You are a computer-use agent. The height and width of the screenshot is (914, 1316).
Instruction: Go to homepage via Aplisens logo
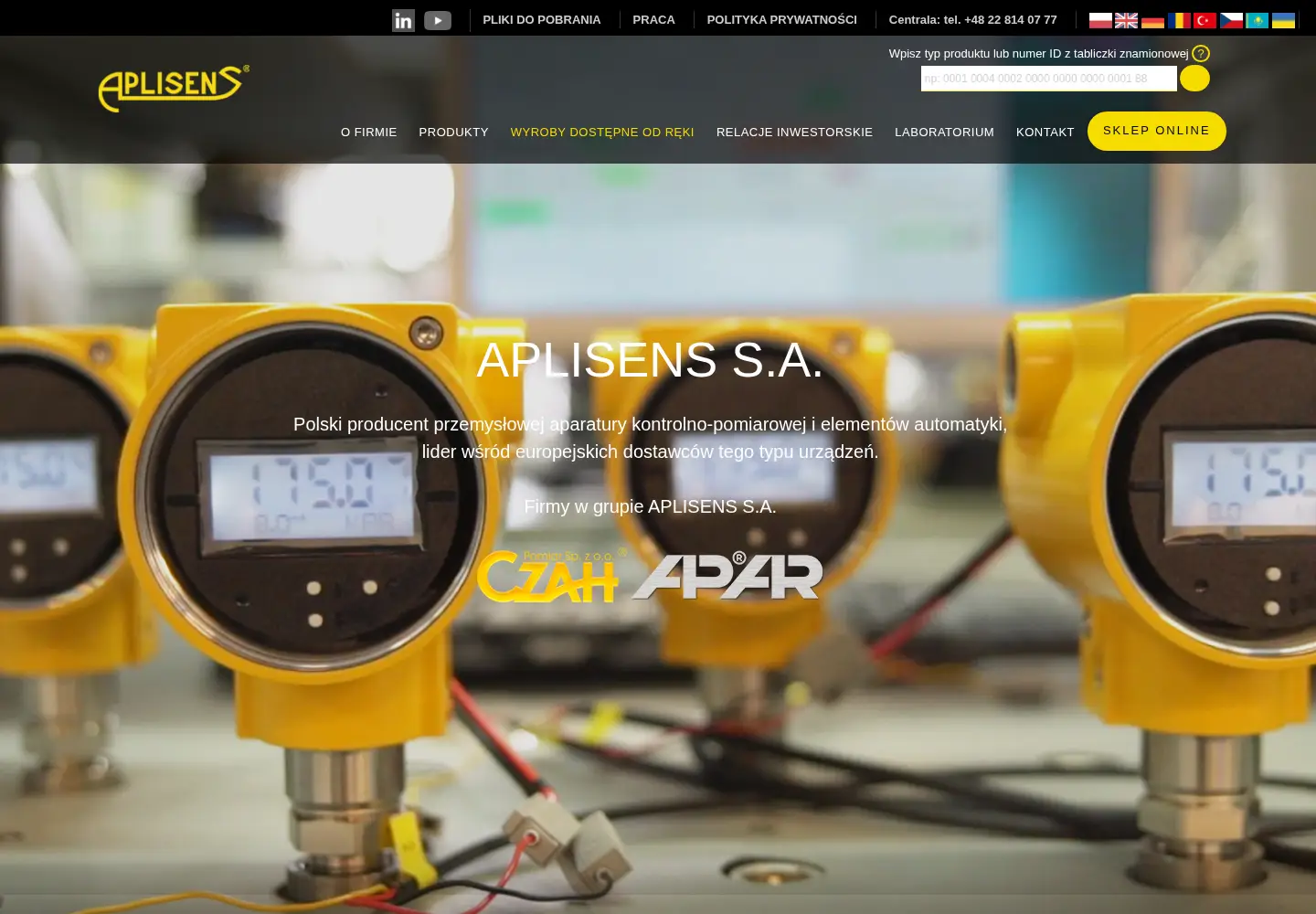coord(174,89)
